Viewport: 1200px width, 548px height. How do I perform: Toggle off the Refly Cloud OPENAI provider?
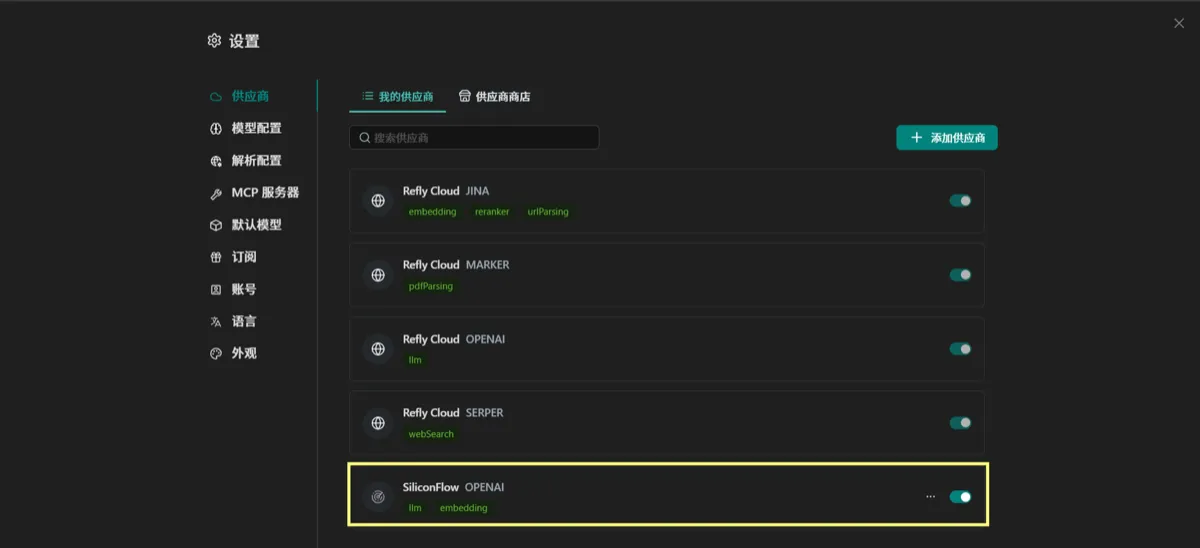coord(960,349)
